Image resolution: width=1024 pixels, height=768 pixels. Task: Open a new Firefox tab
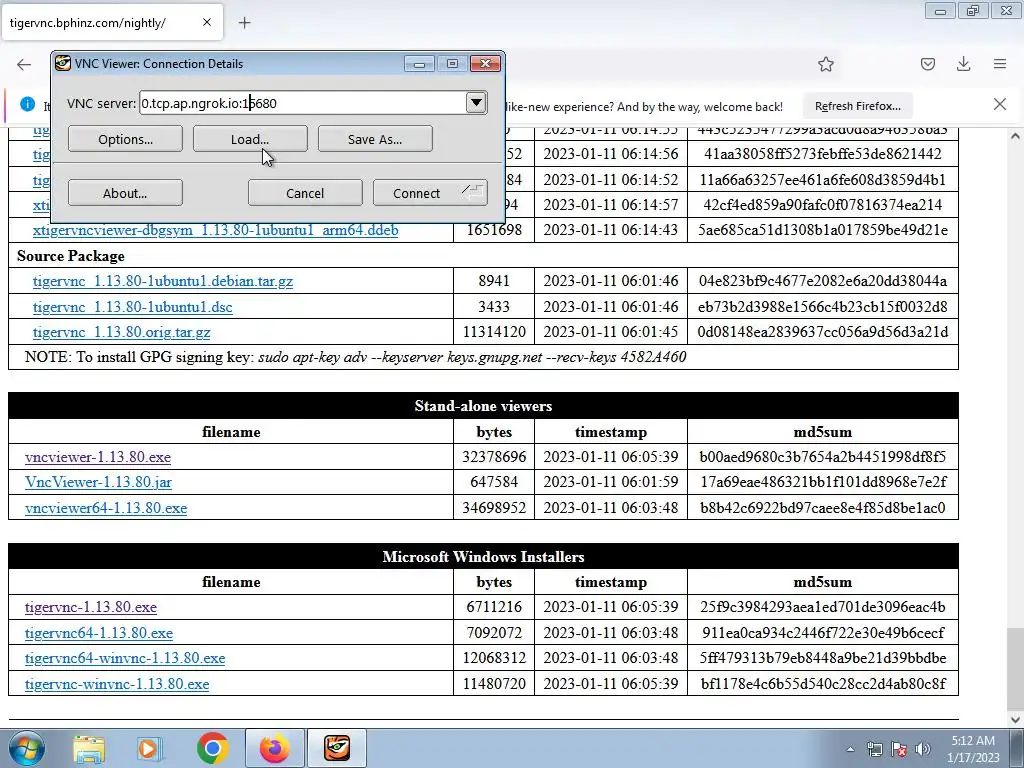point(245,23)
